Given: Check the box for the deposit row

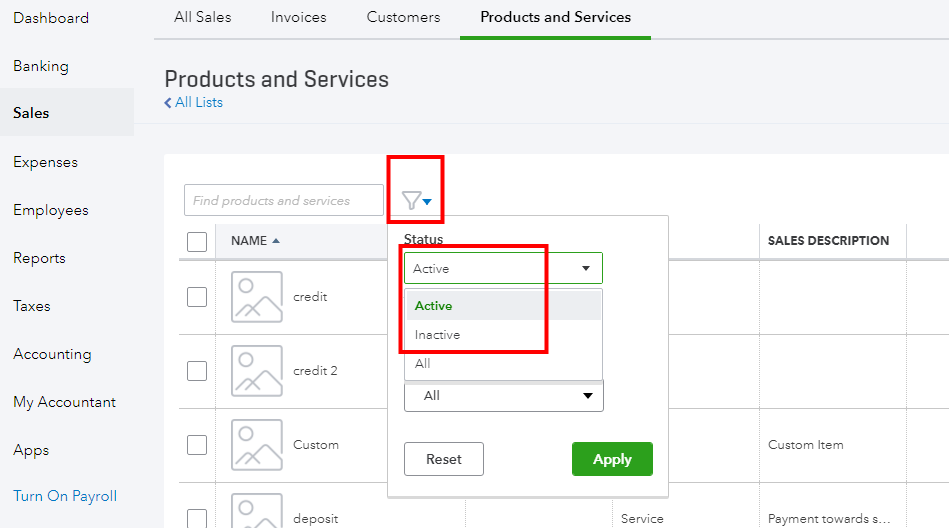Looking at the screenshot, I should click(x=197, y=518).
